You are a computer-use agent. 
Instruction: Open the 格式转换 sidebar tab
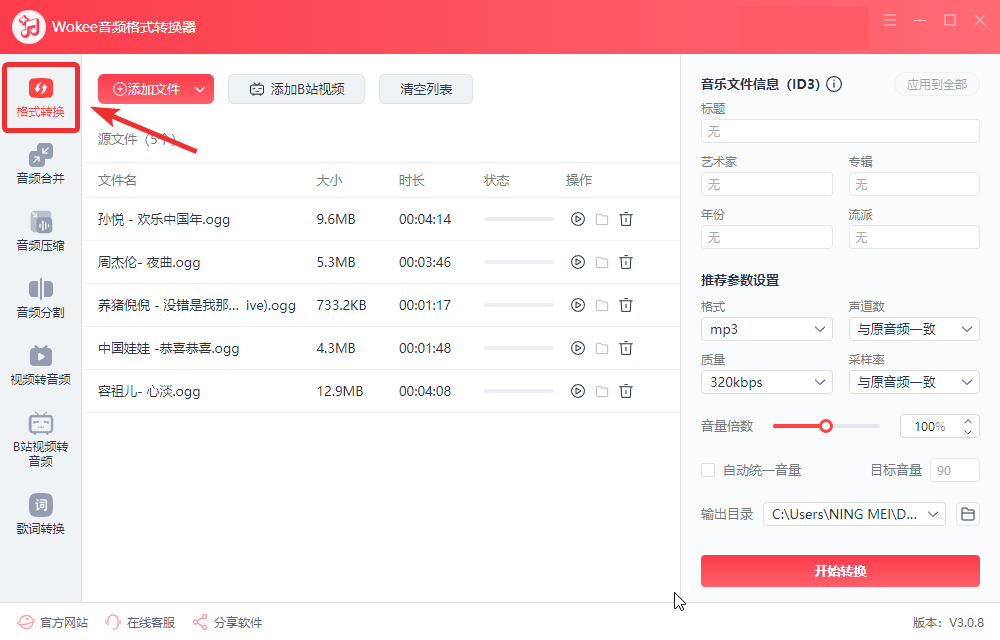(x=41, y=98)
